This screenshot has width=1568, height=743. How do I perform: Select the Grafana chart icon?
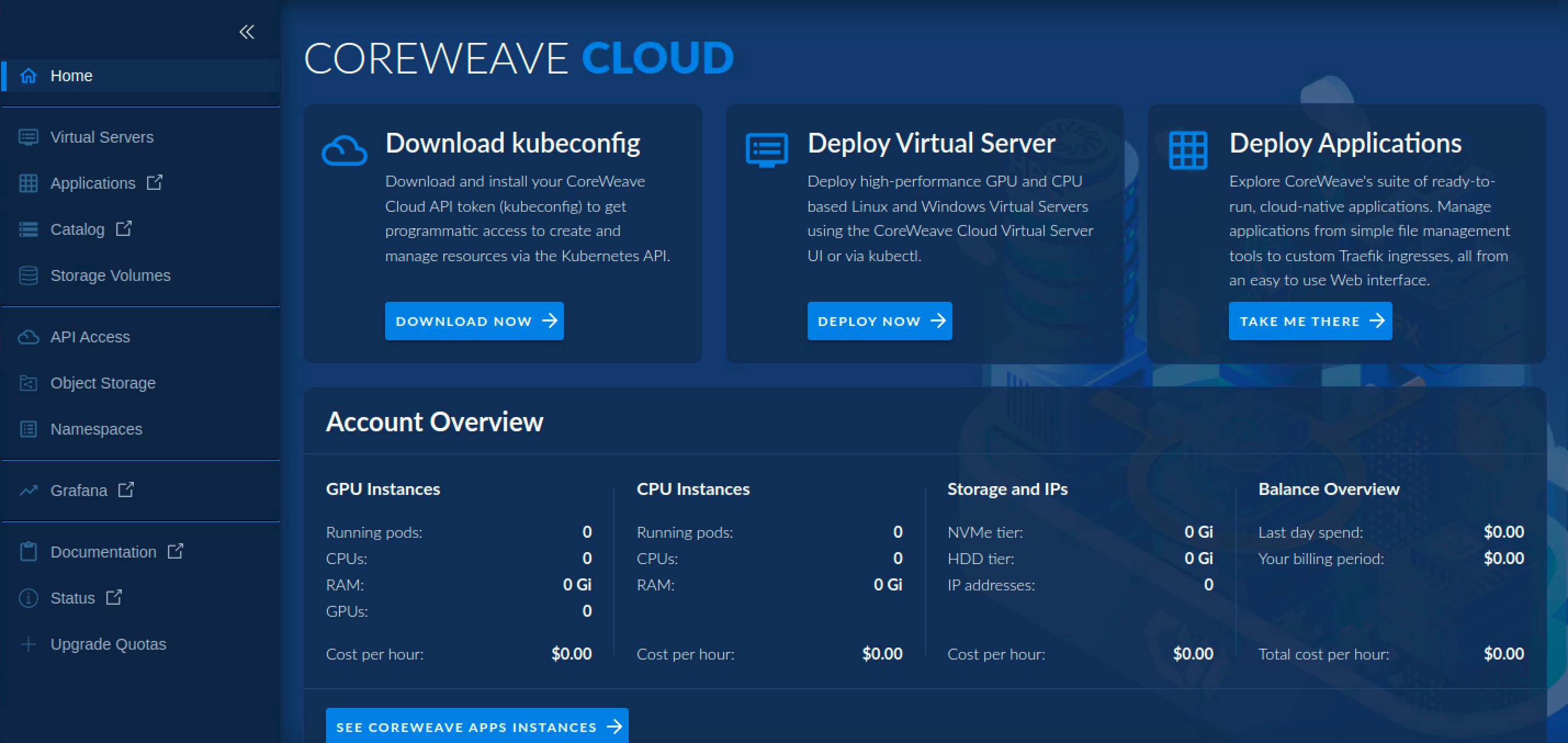(x=28, y=490)
